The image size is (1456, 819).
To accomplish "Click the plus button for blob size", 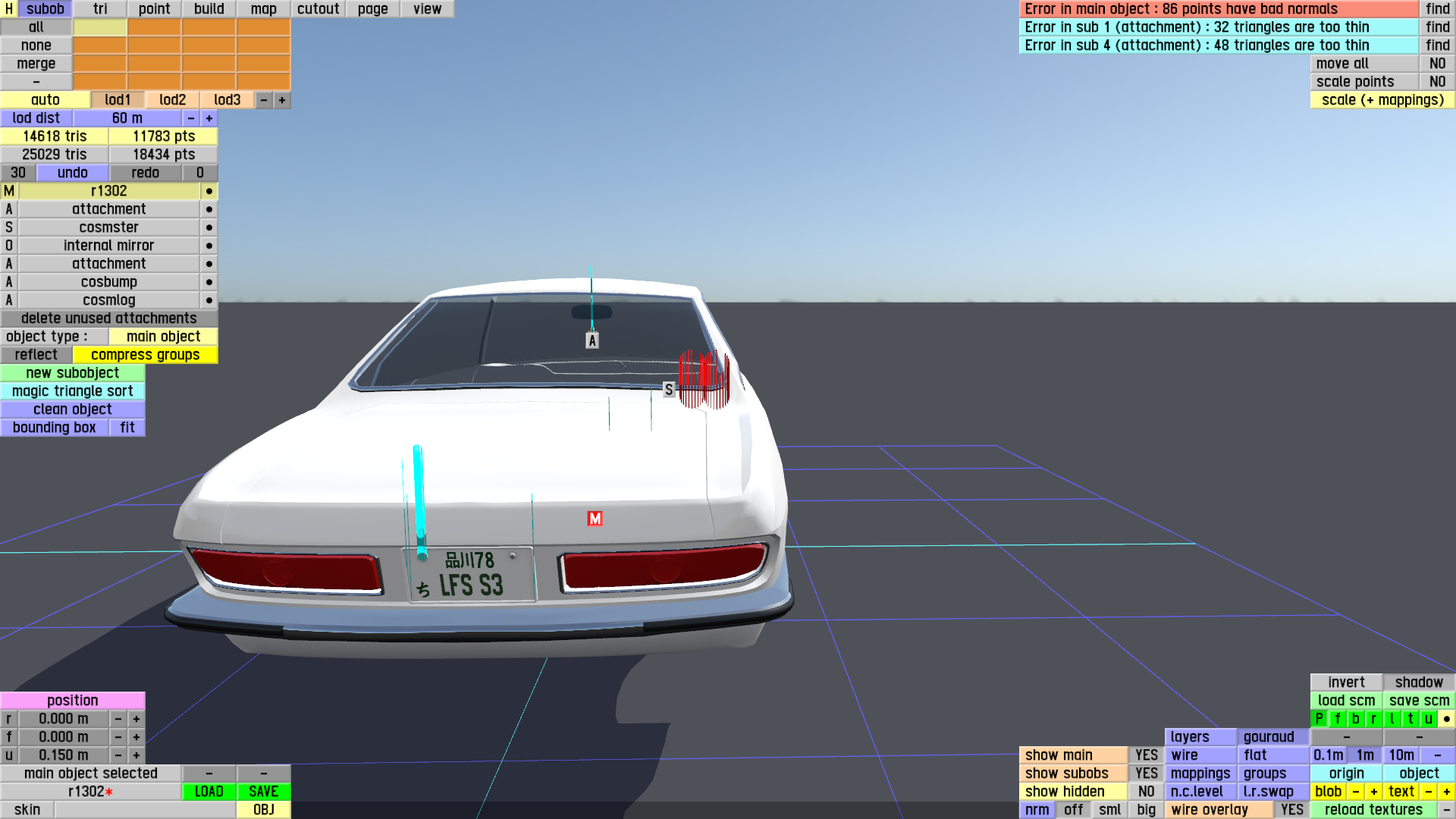I will pos(1373,792).
